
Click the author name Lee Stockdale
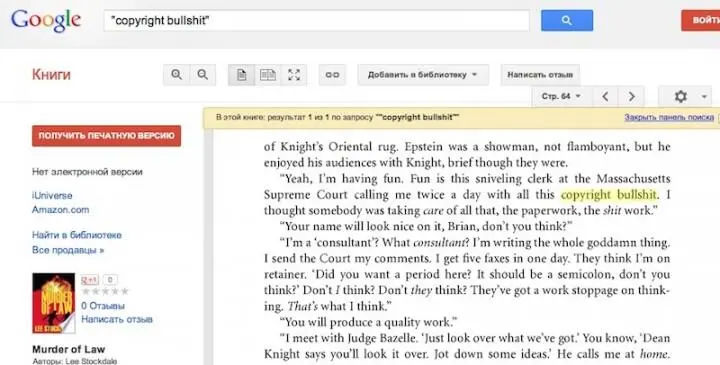point(91,361)
